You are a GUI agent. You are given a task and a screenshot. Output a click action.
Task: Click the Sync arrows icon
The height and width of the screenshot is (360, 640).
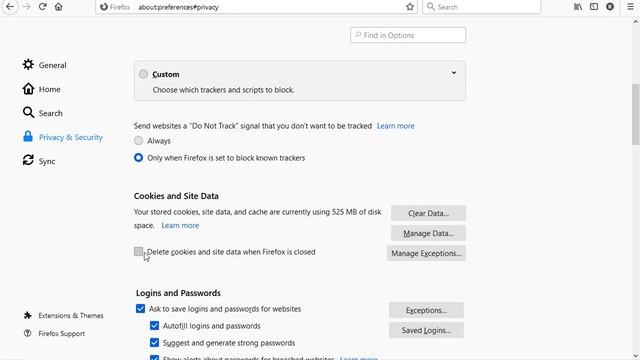pos(28,160)
